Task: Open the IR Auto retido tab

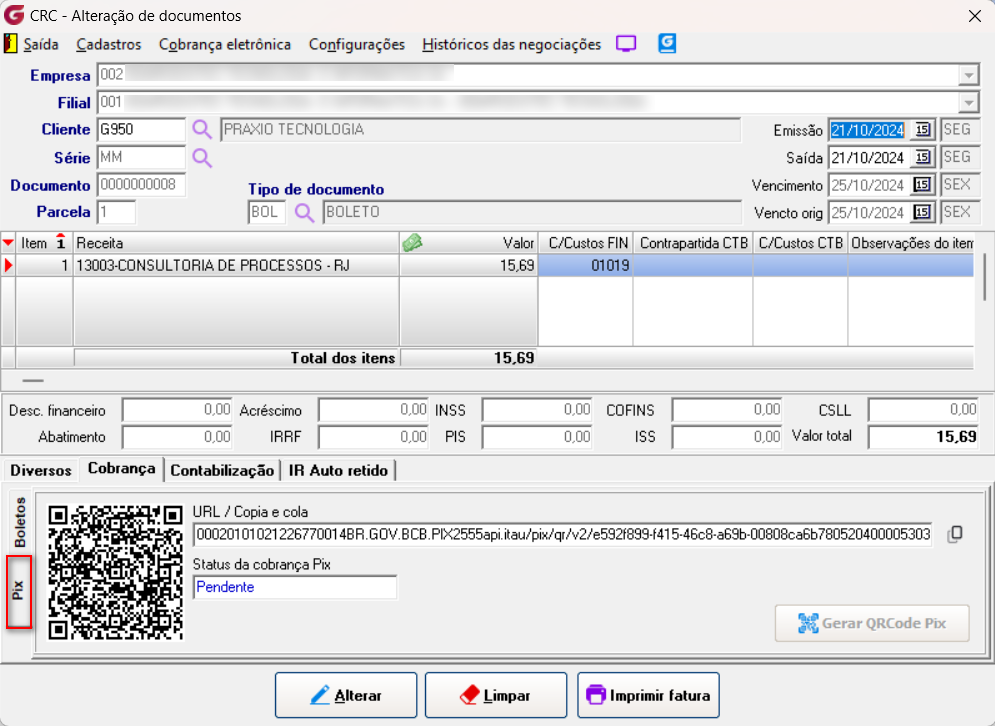Action: click(338, 470)
